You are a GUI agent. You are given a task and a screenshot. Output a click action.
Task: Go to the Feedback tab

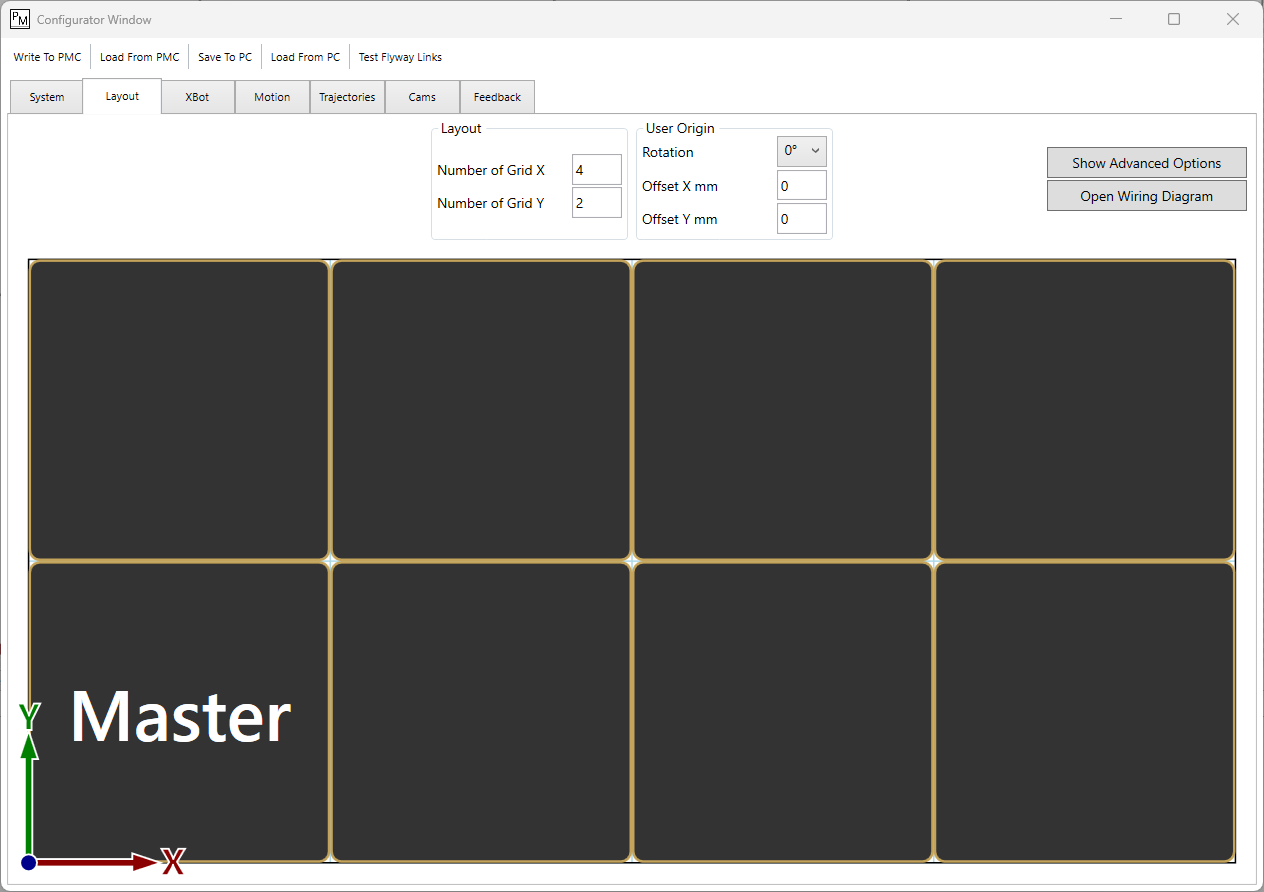click(497, 97)
